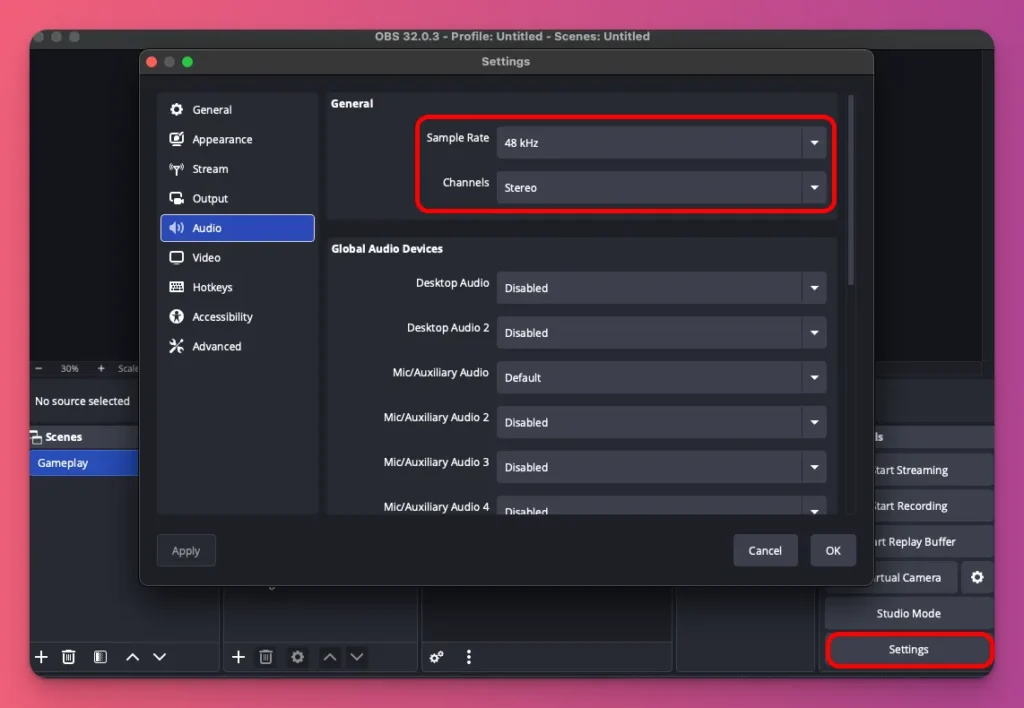Add a new scene with the plus icon
Viewport: 1024px width, 708px height.
point(40,657)
